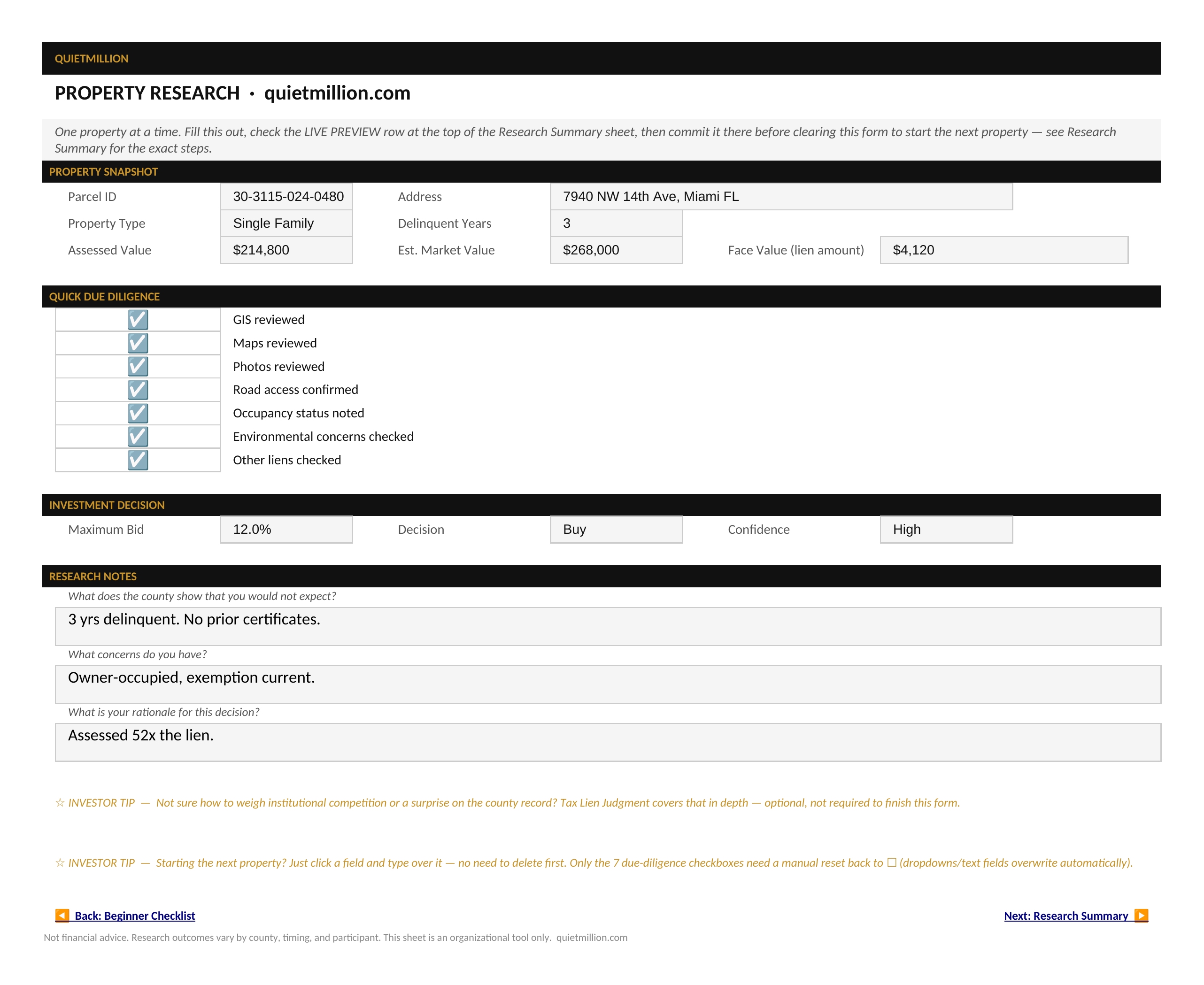Open the Decision dropdown showing Buy
This screenshot has width=1204, height=985.
point(616,530)
